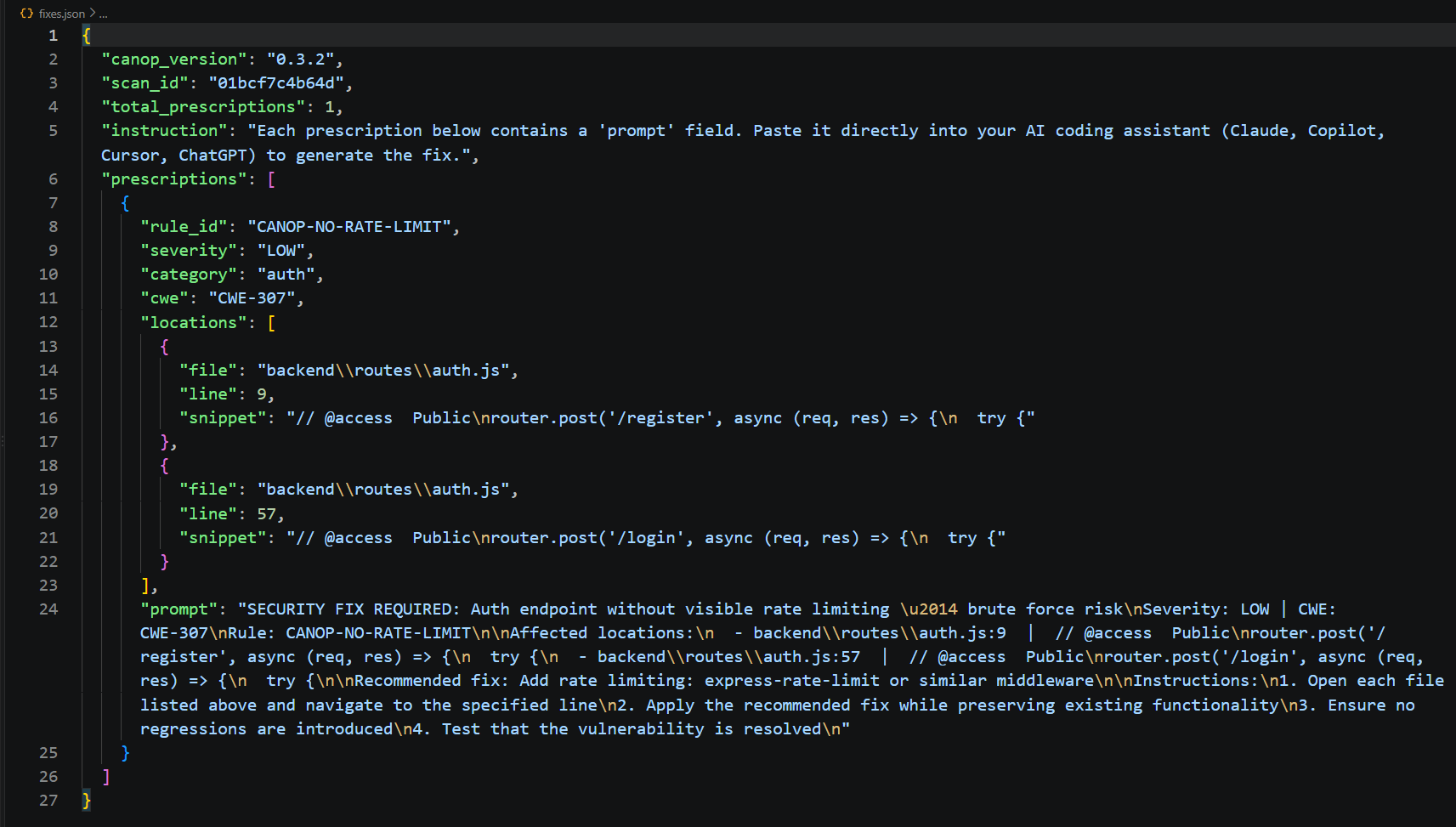The height and width of the screenshot is (827, 1456).
Task: Click the fixes.json breadcrumb
Action: (x=61, y=14)
